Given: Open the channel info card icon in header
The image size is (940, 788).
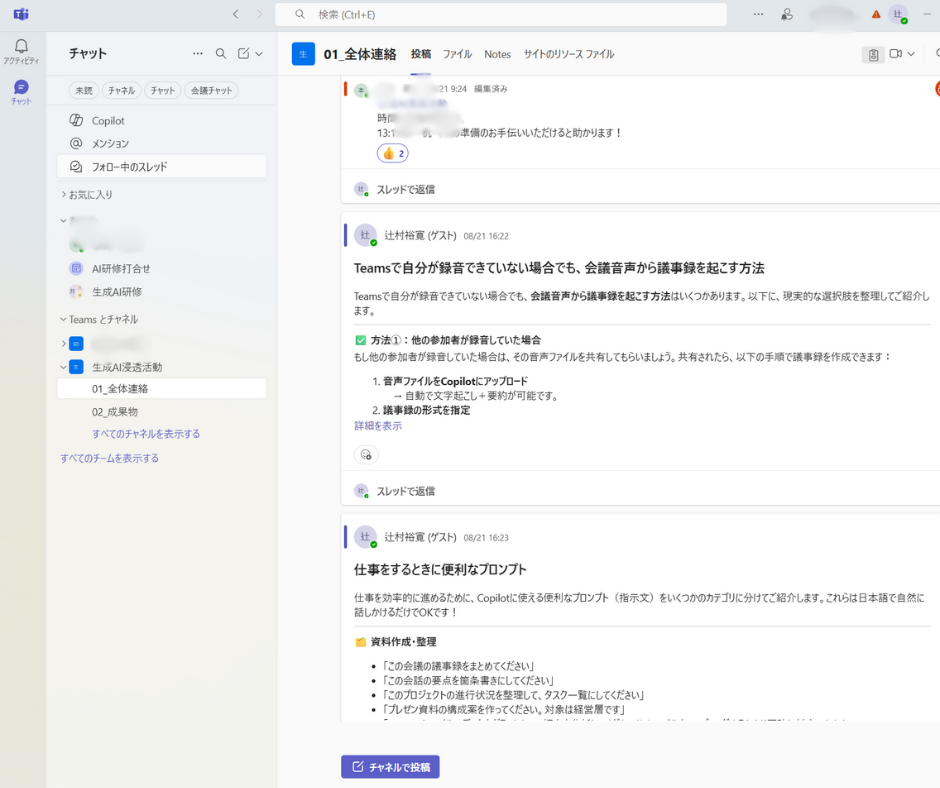Looking at the screenshot, I should (x=873, y=55).
